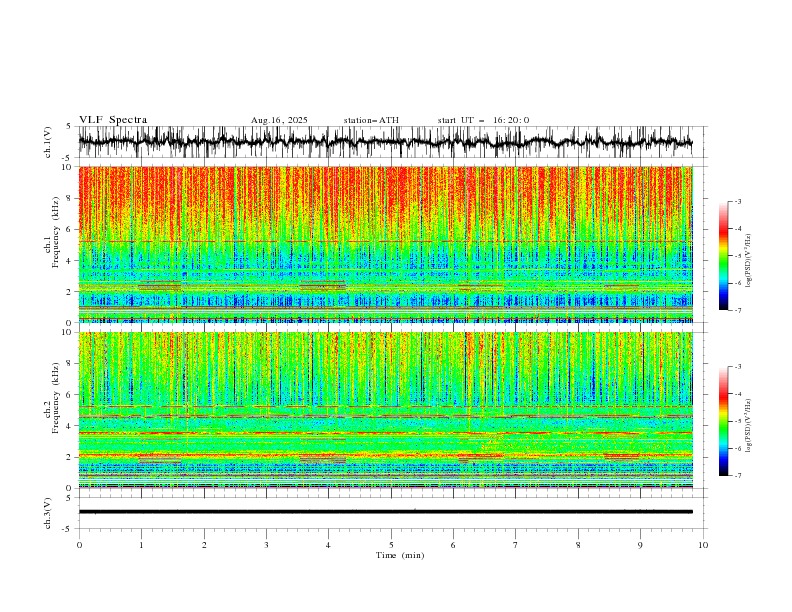Click the ch.1 colorbar "log(PSD)(V²/Hz)" label
Image resolution: width=792 pixels, height=612 pixels.
(749, 261)
